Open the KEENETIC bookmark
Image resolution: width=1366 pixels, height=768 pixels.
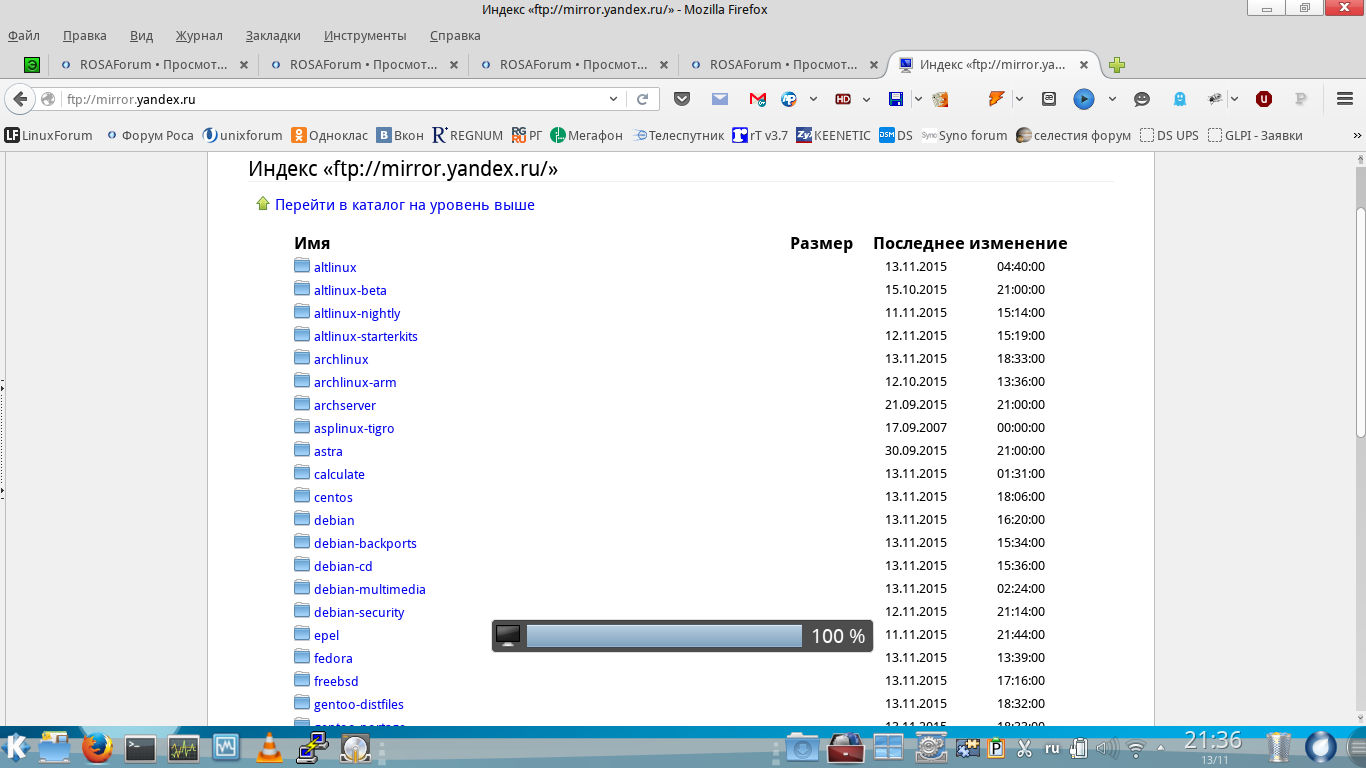(834, 135)
